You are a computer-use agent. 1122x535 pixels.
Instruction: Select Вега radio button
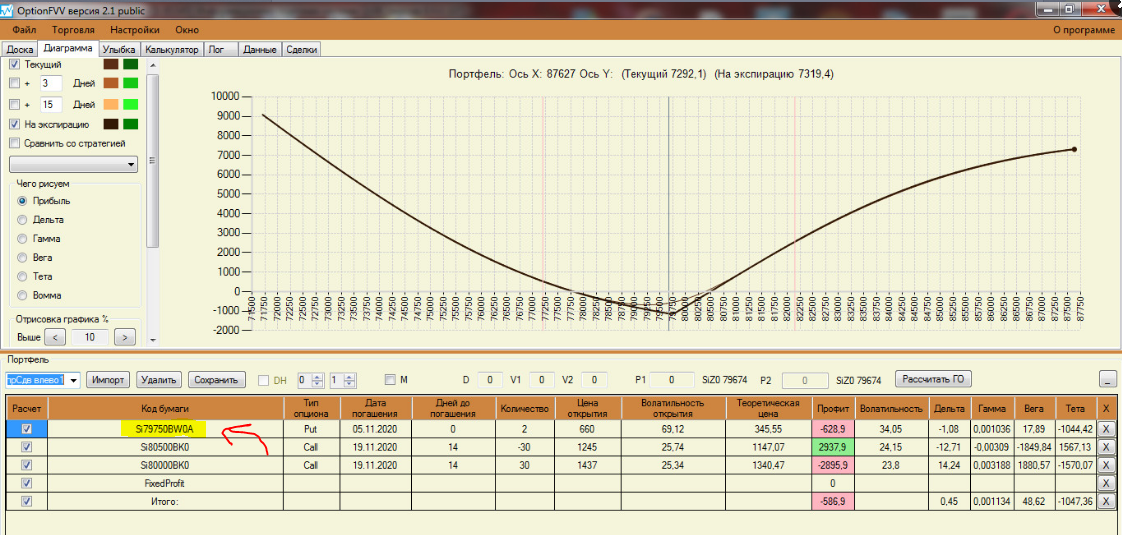(21, 257)
